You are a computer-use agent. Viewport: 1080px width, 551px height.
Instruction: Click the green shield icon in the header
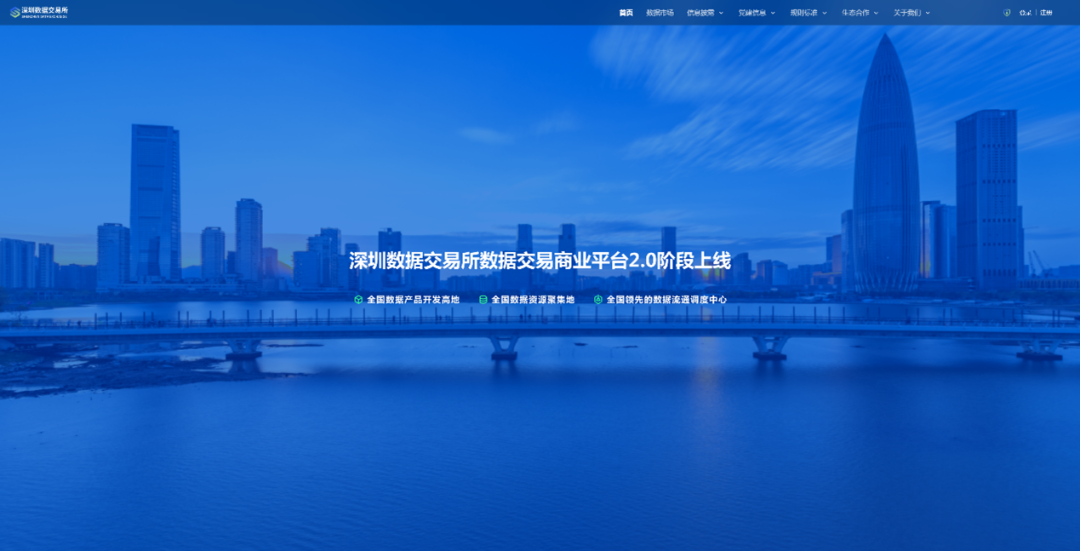click(x=1007, y=12)
